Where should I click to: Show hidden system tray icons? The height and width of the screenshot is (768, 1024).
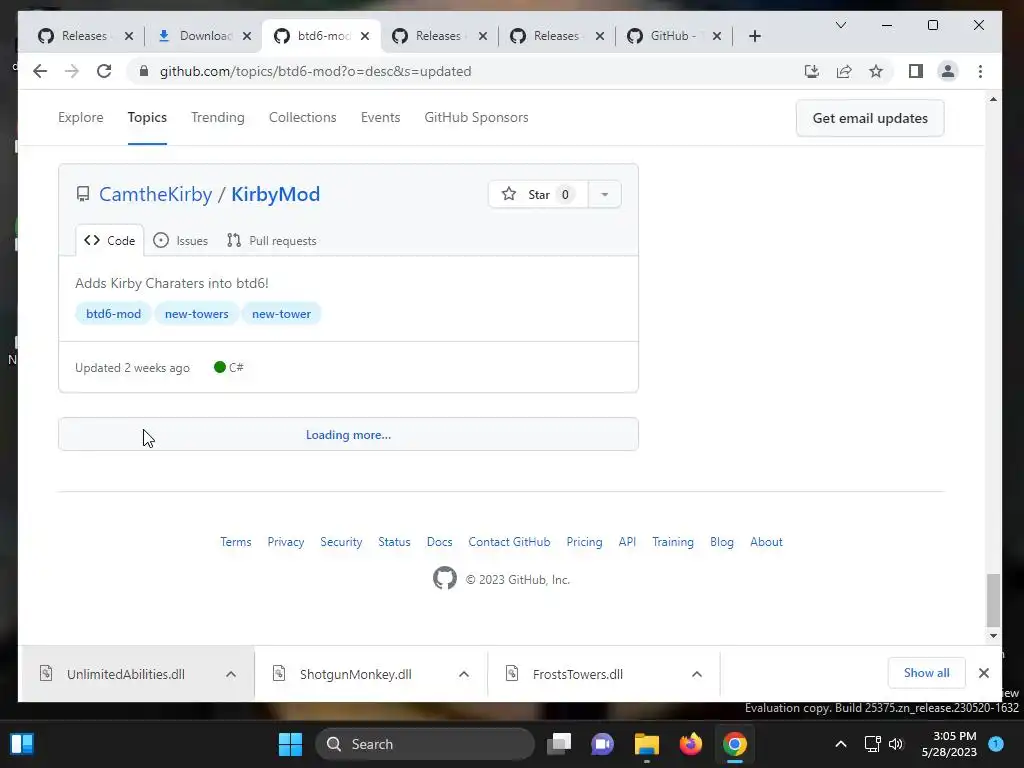click(x=841, y=744)
